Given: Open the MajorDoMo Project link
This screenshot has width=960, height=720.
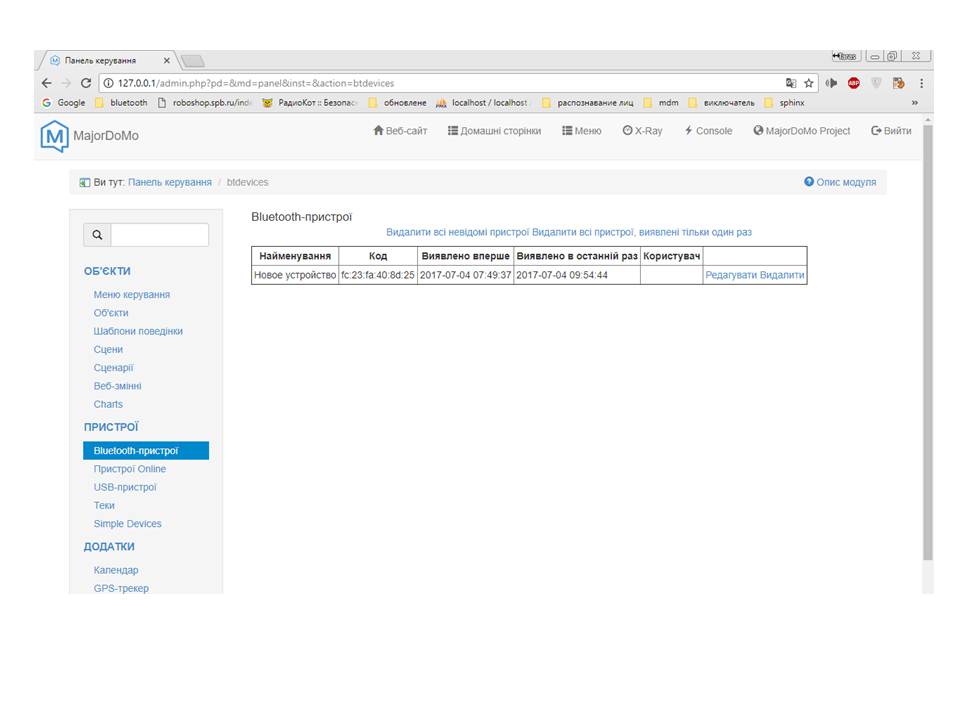Looking at the screenshot, I should pos(801,130).
